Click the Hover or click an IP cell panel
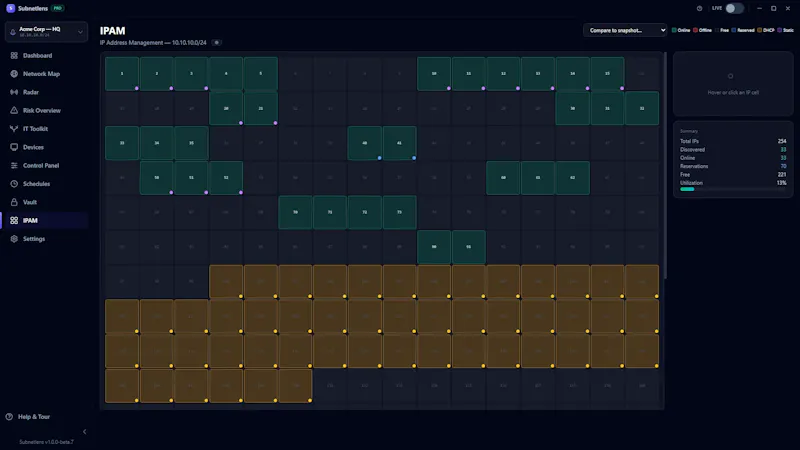Screen dimensions: 800x450 733,84
